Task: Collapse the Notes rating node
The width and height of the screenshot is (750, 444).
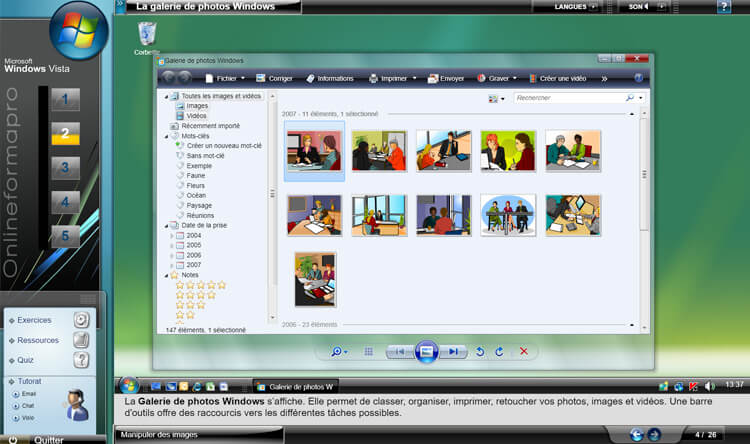Action: click(x=166, y=276)
